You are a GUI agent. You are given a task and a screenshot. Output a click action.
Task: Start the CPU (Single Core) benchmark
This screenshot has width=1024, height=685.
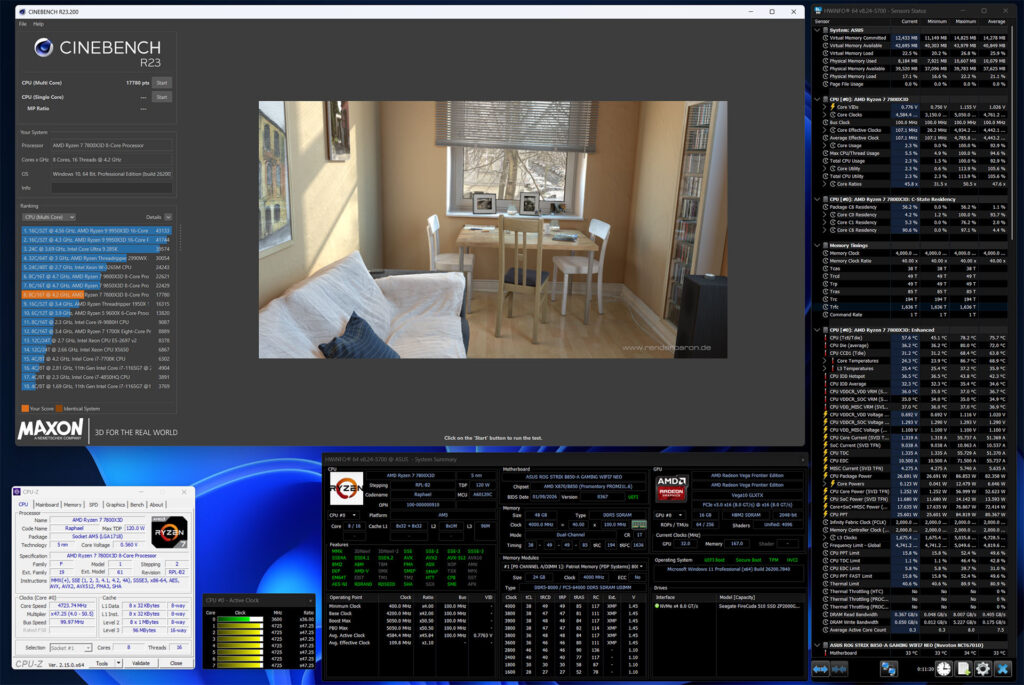(162, 97)
